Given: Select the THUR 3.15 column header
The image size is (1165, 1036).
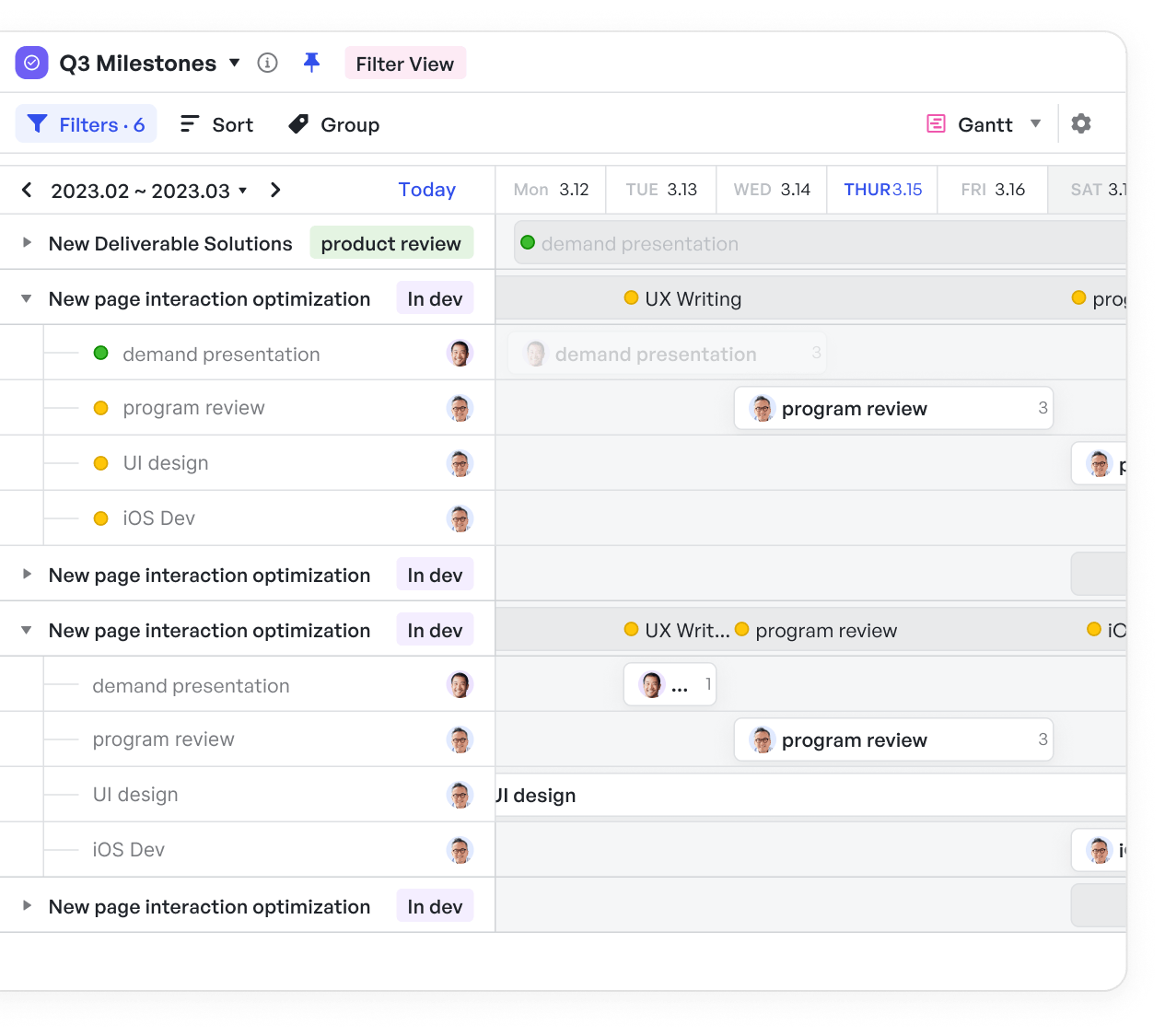Looking at the screenshot, I should (882, 189).
